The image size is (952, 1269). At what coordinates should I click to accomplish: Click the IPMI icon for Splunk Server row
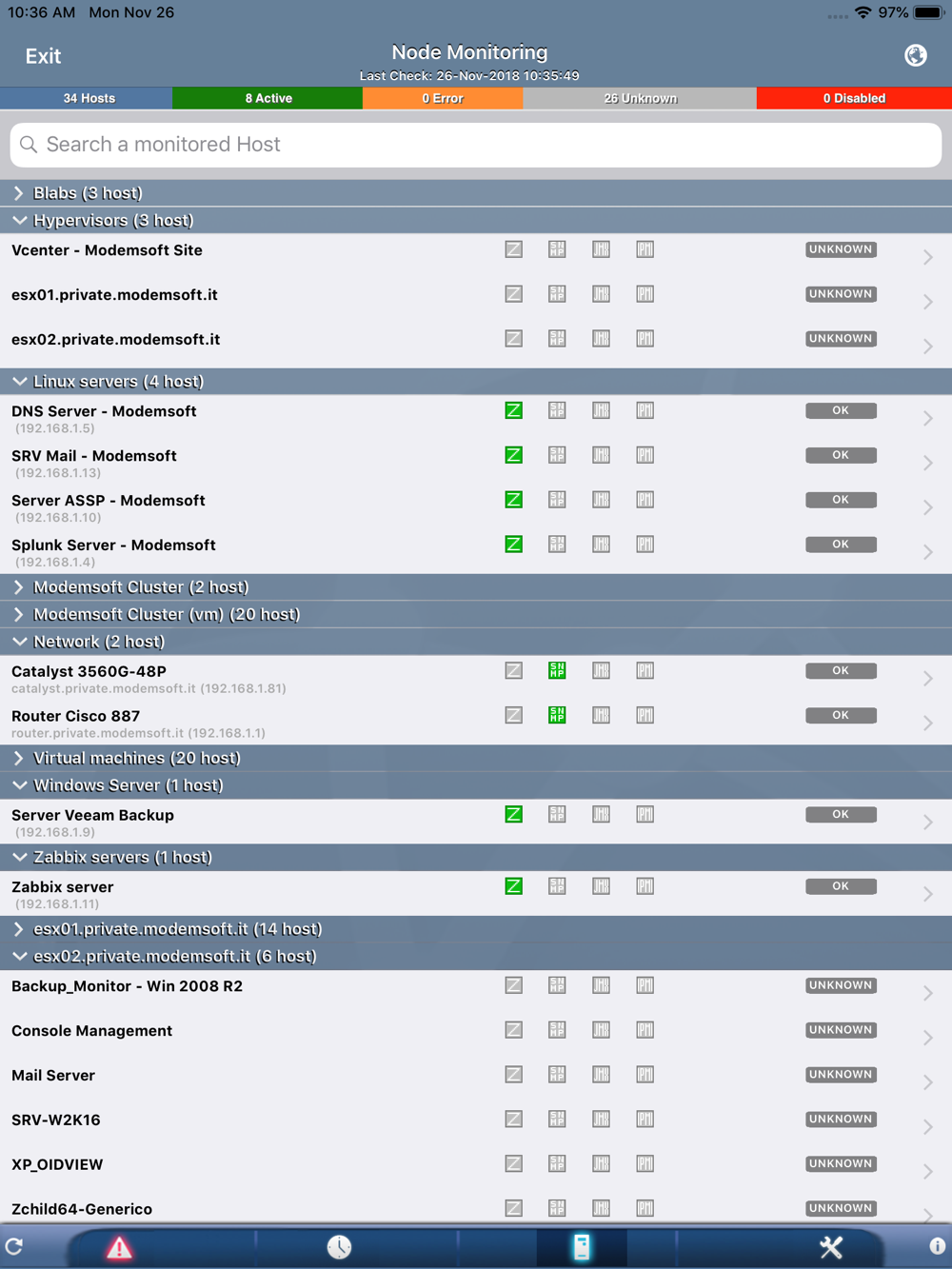(x=645, y=545)
